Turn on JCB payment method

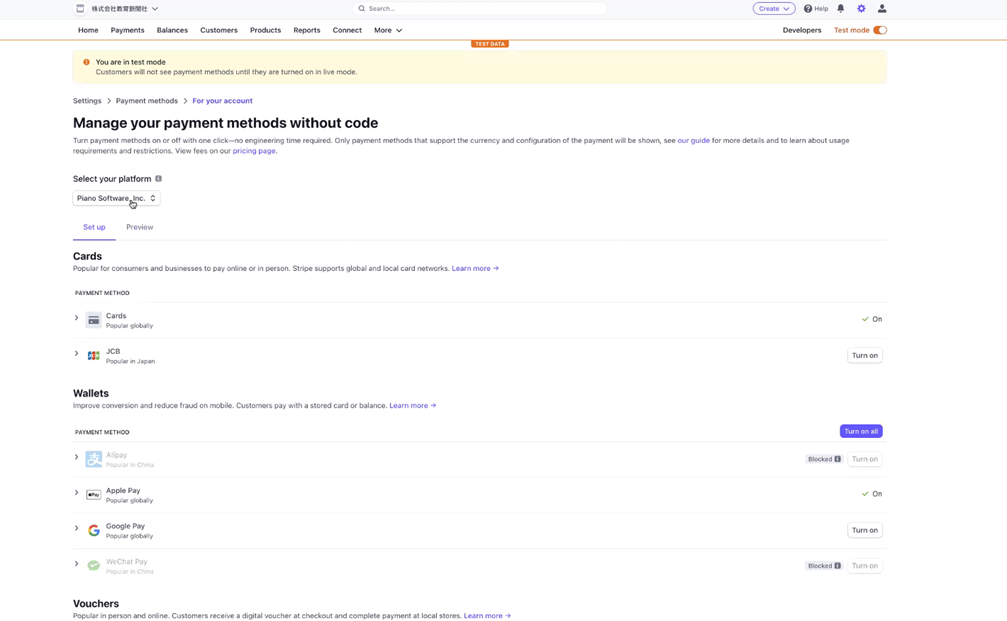click(x=864, y=355)
